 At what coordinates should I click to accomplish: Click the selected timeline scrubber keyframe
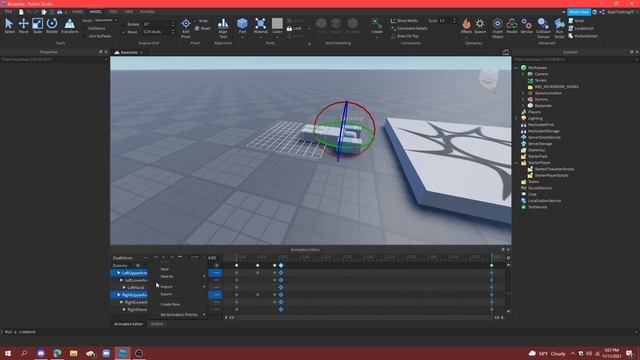point(281,265)
